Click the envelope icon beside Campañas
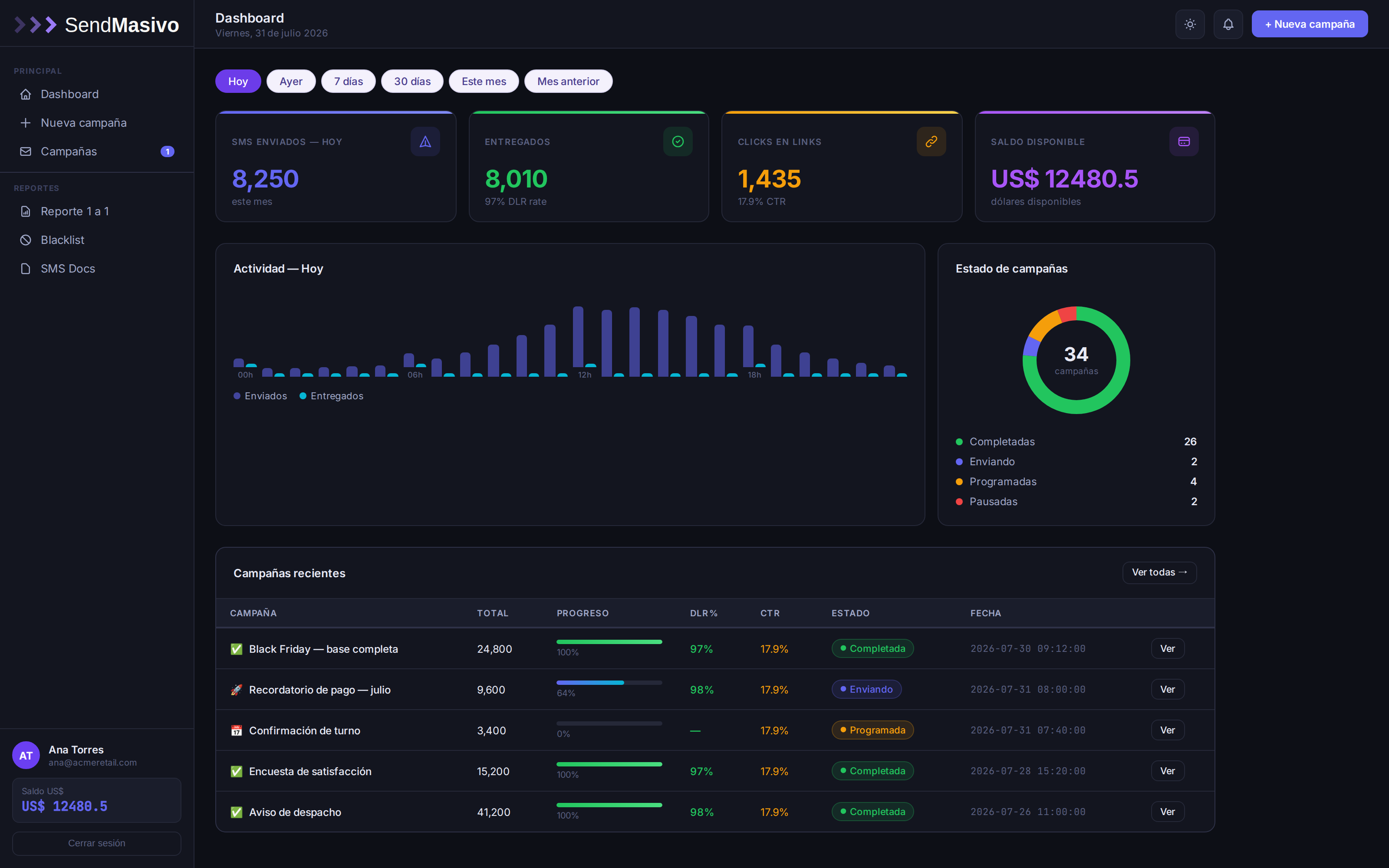Screen dimensions: 1389x868 (26, 151)
